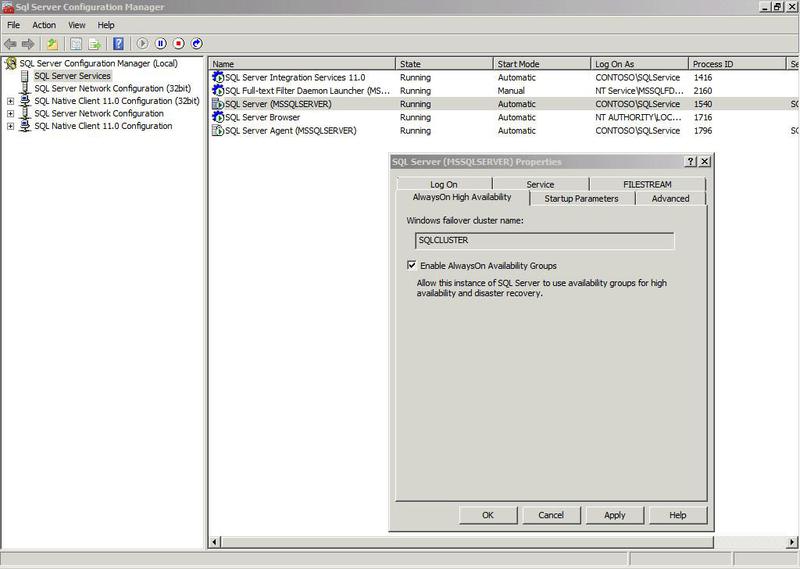Select the SQL Server Agent (MSSQLSERVER) row name

click(x=291, y=131)
